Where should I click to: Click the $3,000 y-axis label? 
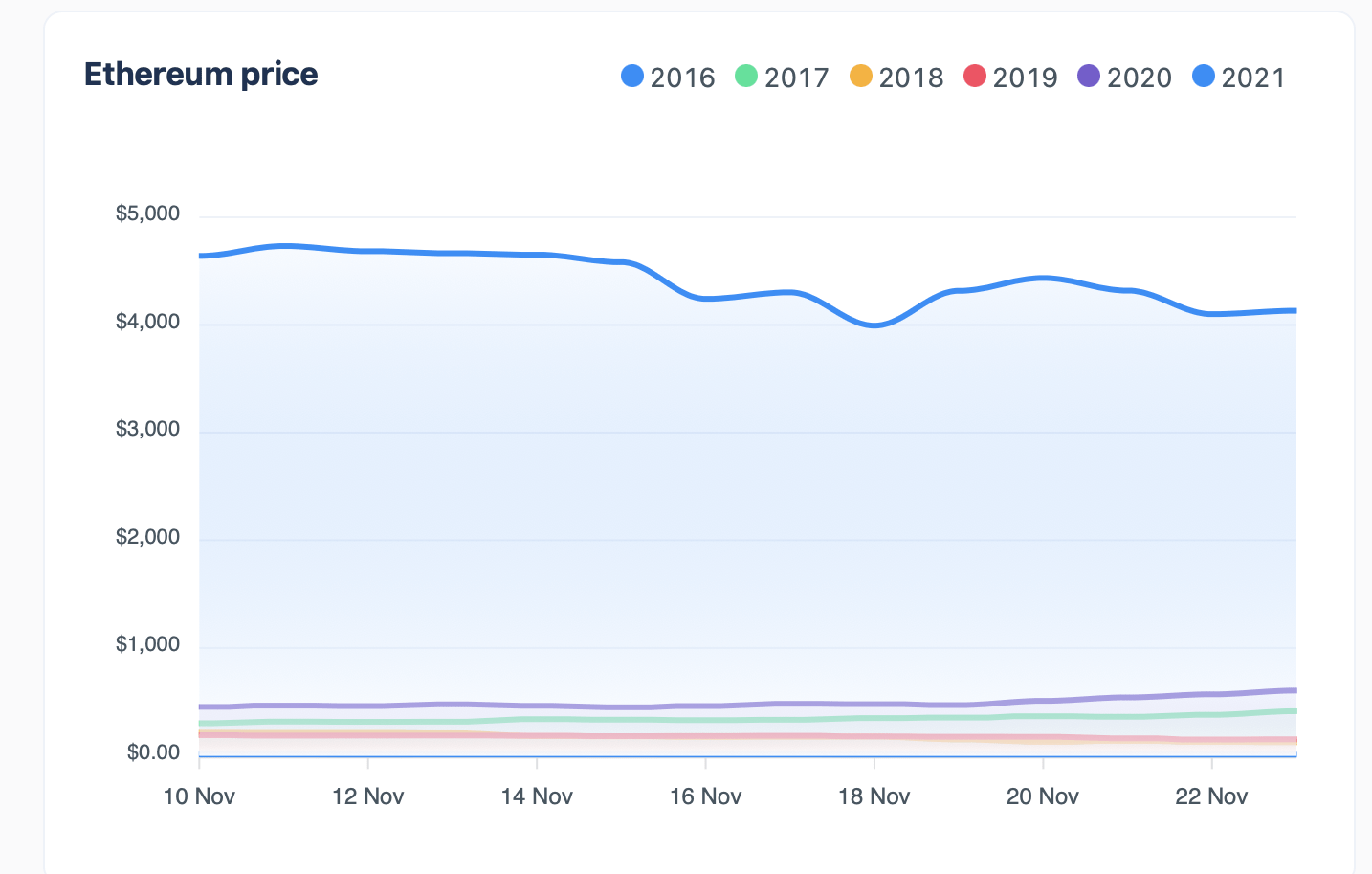pyautogui.click(x=147, y=429)
